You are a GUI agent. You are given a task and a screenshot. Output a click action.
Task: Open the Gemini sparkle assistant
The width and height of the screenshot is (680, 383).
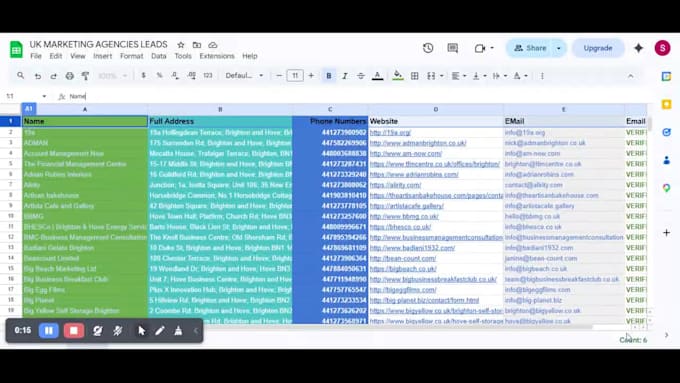coord(638,48)
